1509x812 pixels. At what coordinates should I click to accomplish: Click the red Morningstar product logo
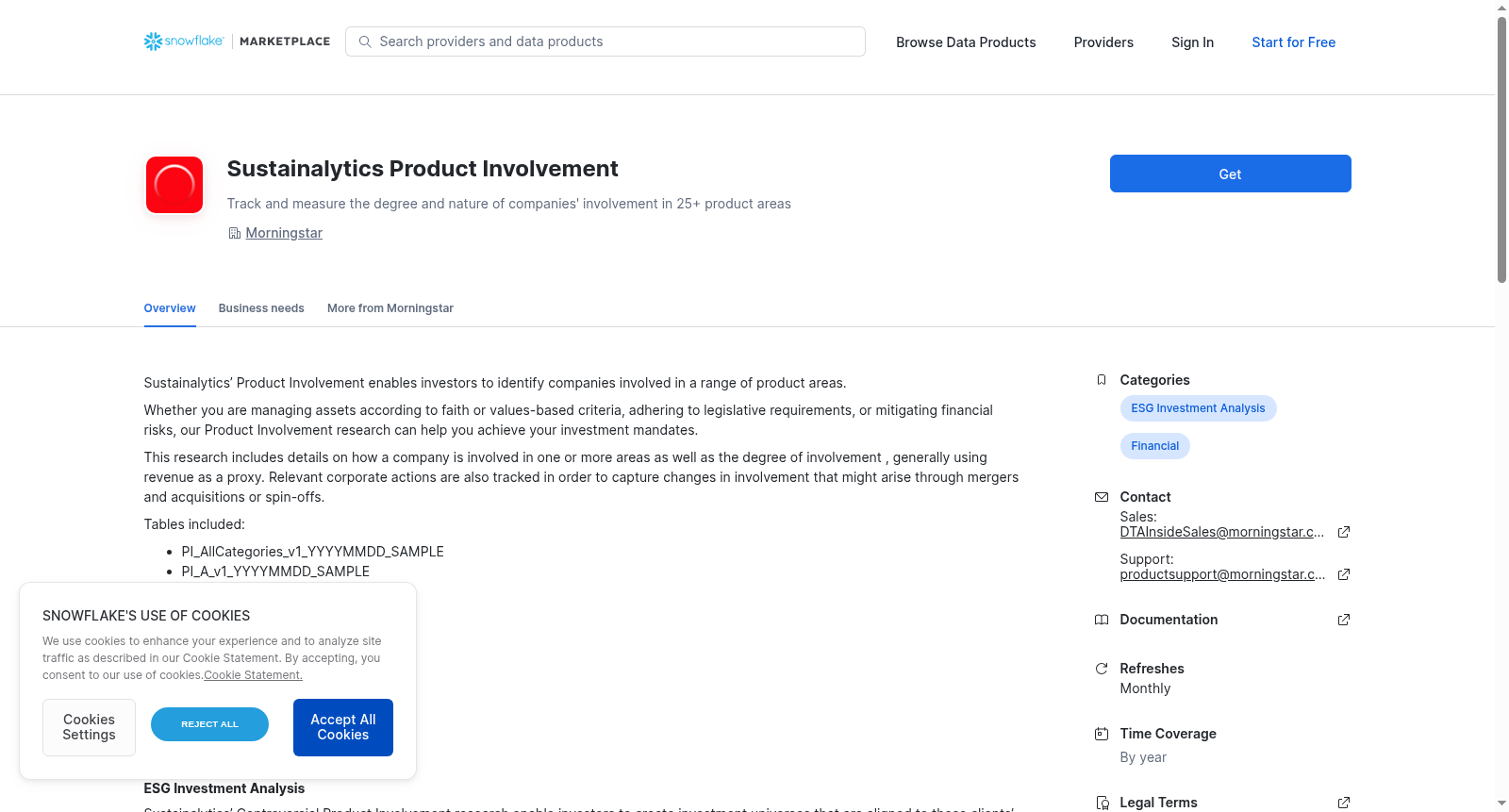[174, 185]
